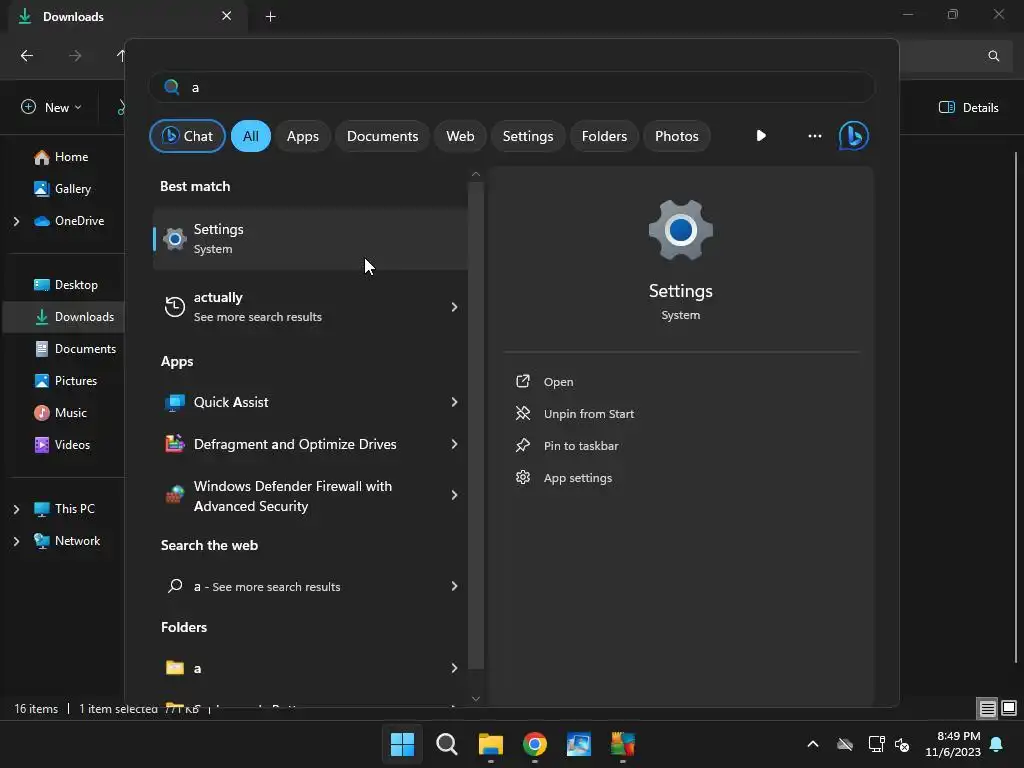Click the muted volume tray icon
The width and height of the screenshot is (1024, 768).
point(902,744)
